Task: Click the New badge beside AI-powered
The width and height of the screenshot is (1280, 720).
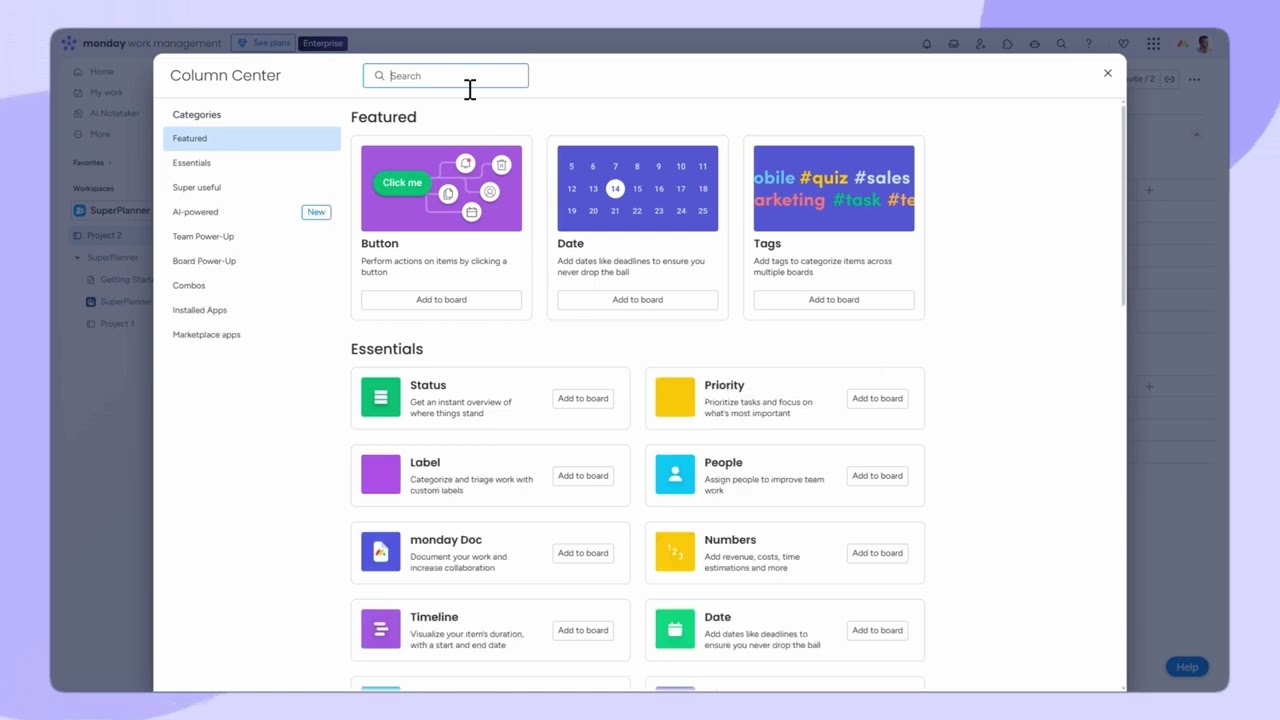Action: pos(316,212)
